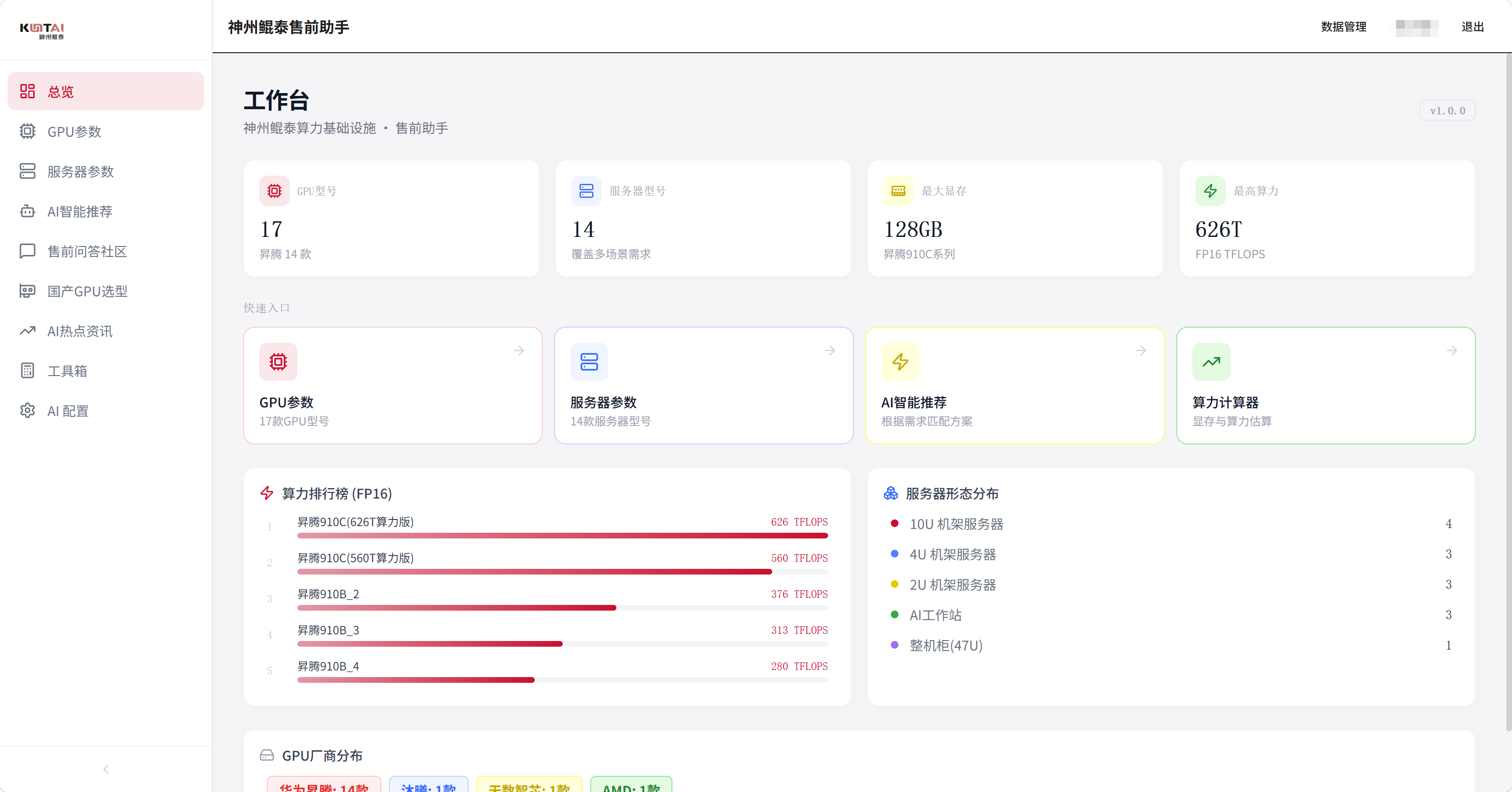Viewport: 1512px width, 792px height.
Task: Open GPU参数 in the sidebar menu
Action: click(x=105, y=132)
